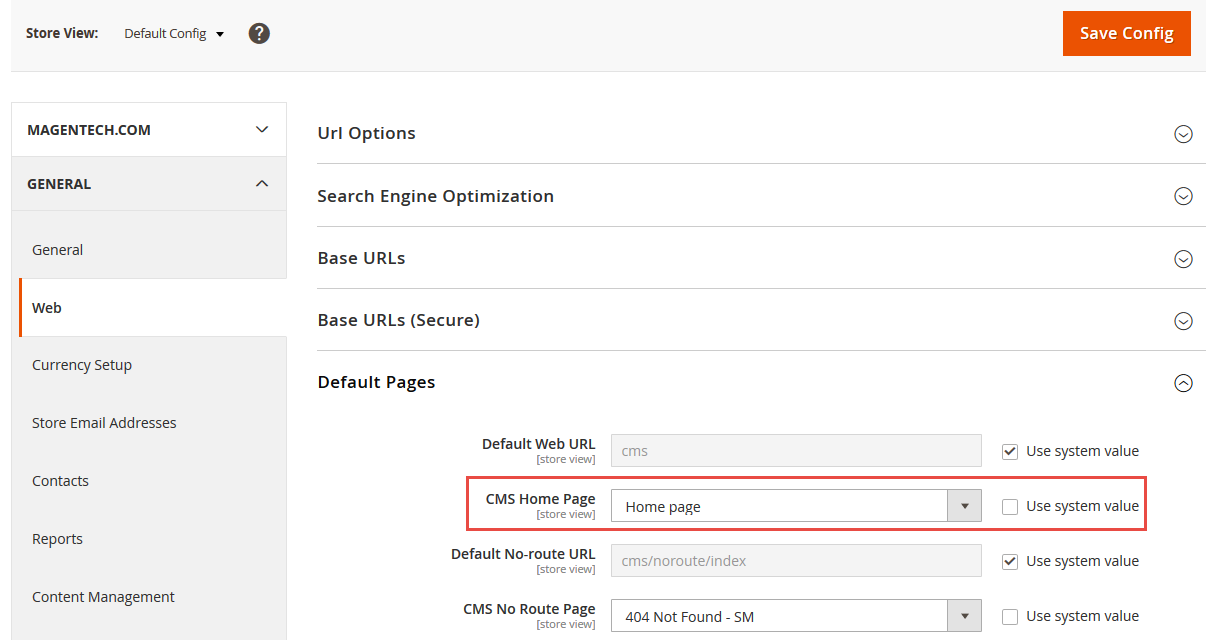
Task: Expand the MAGENTECH.COM sidebar group
Action: click(x=262, y=130)
